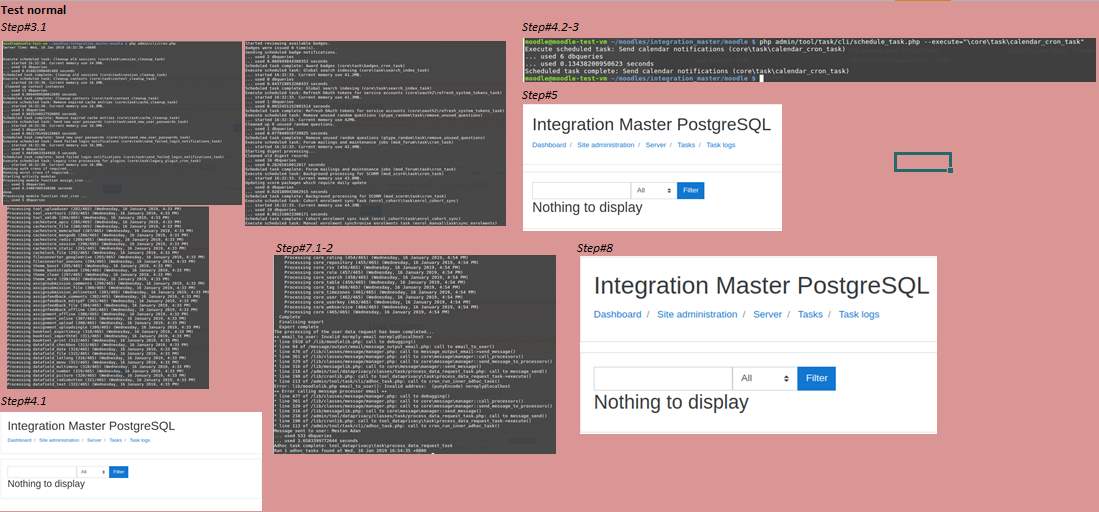Click Filter button in Step#8 panel
This screenshot has width=1099, height=512.
(817, 378)
